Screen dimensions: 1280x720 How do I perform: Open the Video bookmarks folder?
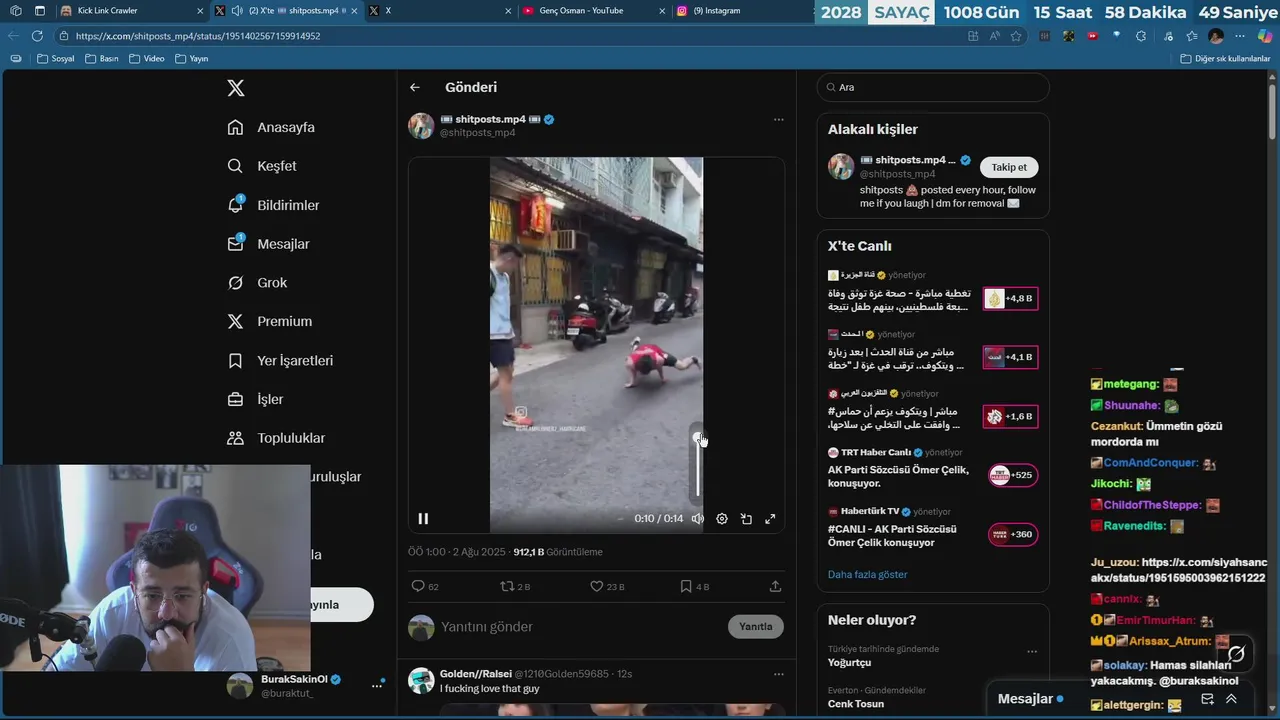pyautogui.click(x=146, y=59)
